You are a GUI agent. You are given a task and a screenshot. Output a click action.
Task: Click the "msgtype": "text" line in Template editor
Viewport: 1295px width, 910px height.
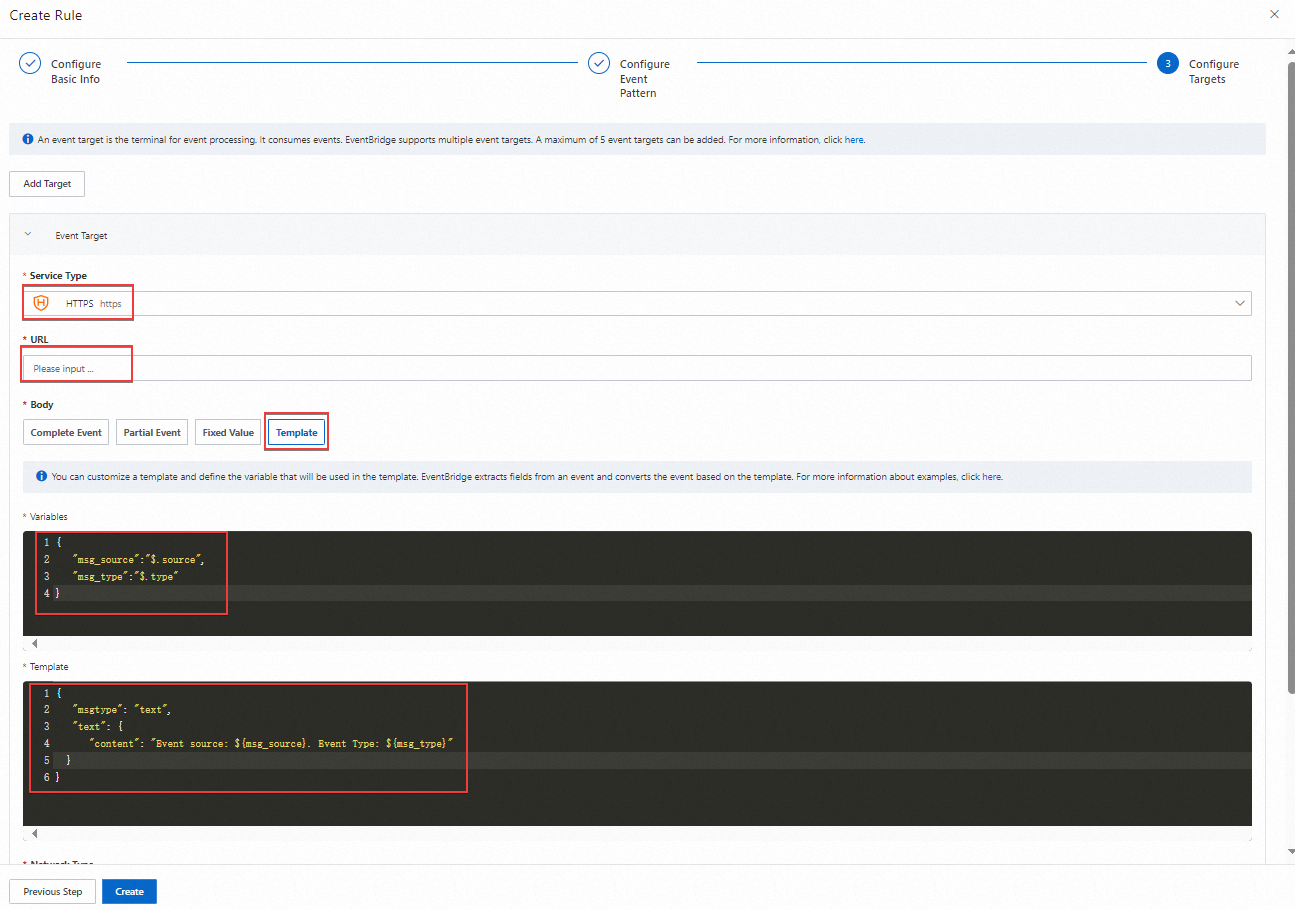[x=122, y=710]
